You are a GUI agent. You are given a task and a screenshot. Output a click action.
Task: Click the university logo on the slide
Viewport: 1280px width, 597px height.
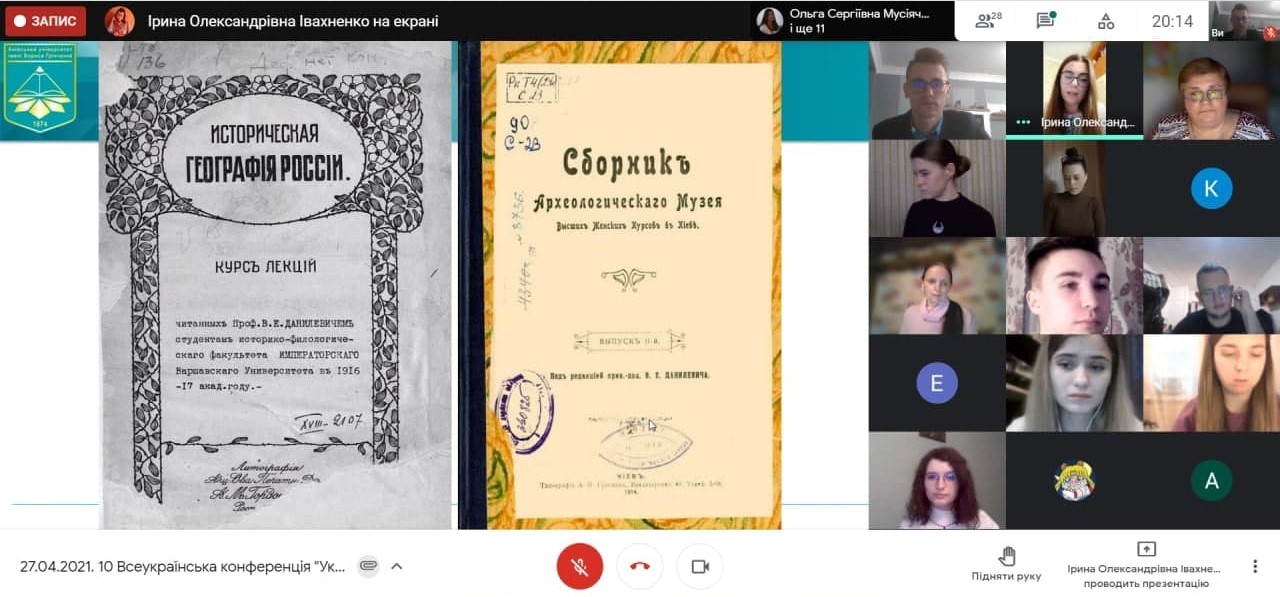[x=40, y=90]
